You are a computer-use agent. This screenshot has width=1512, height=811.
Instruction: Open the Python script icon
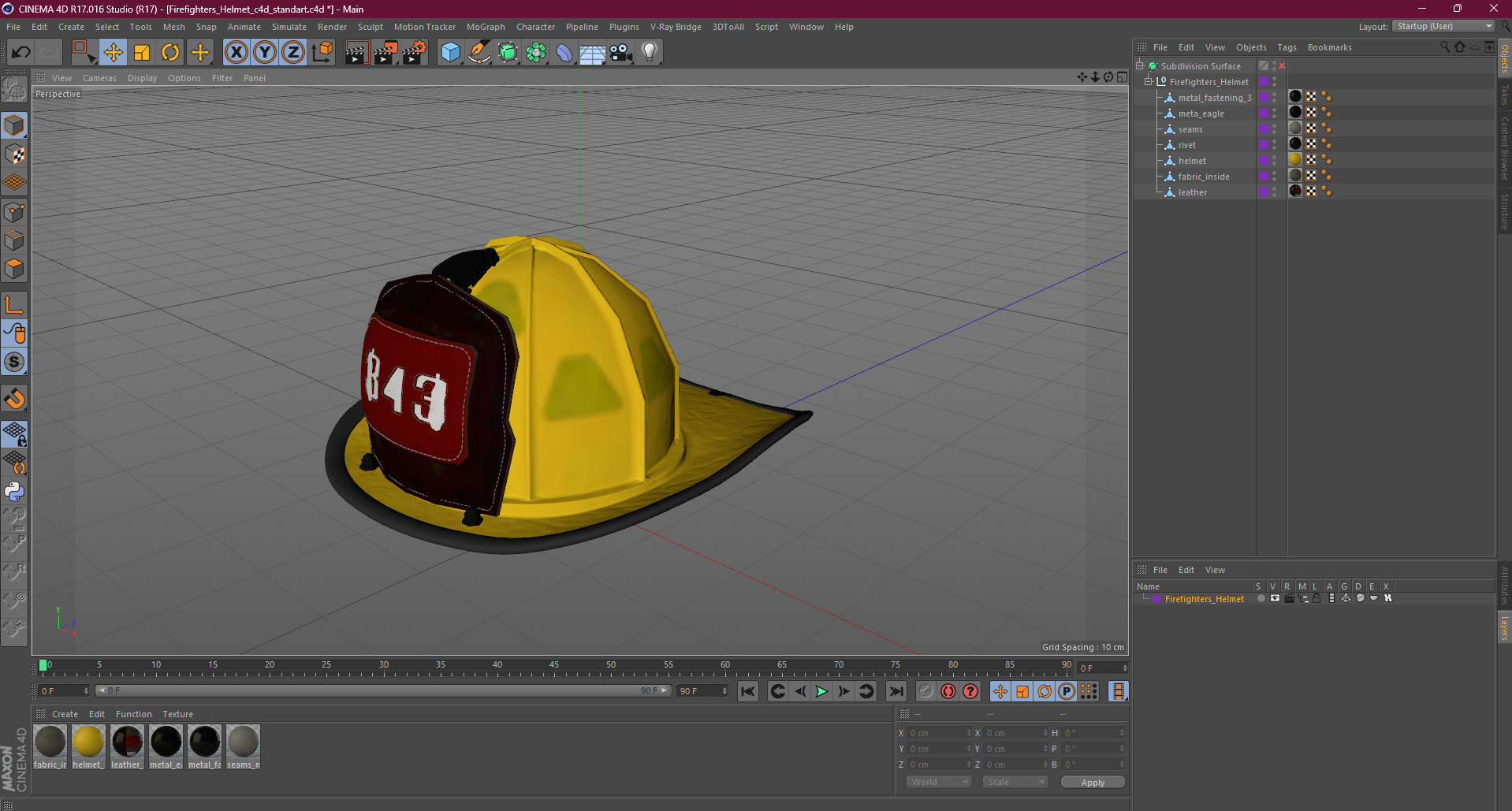14,491
